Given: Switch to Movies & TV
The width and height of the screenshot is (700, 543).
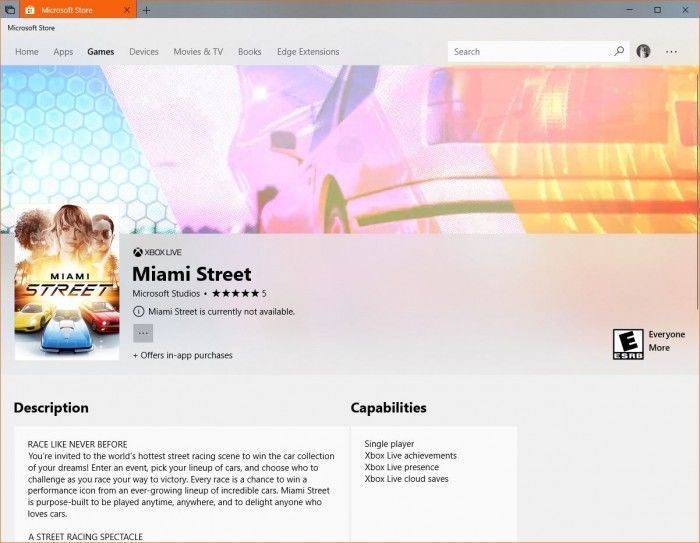Looking at the screenshot, I should pyautogui.click(x=198, y=52).
